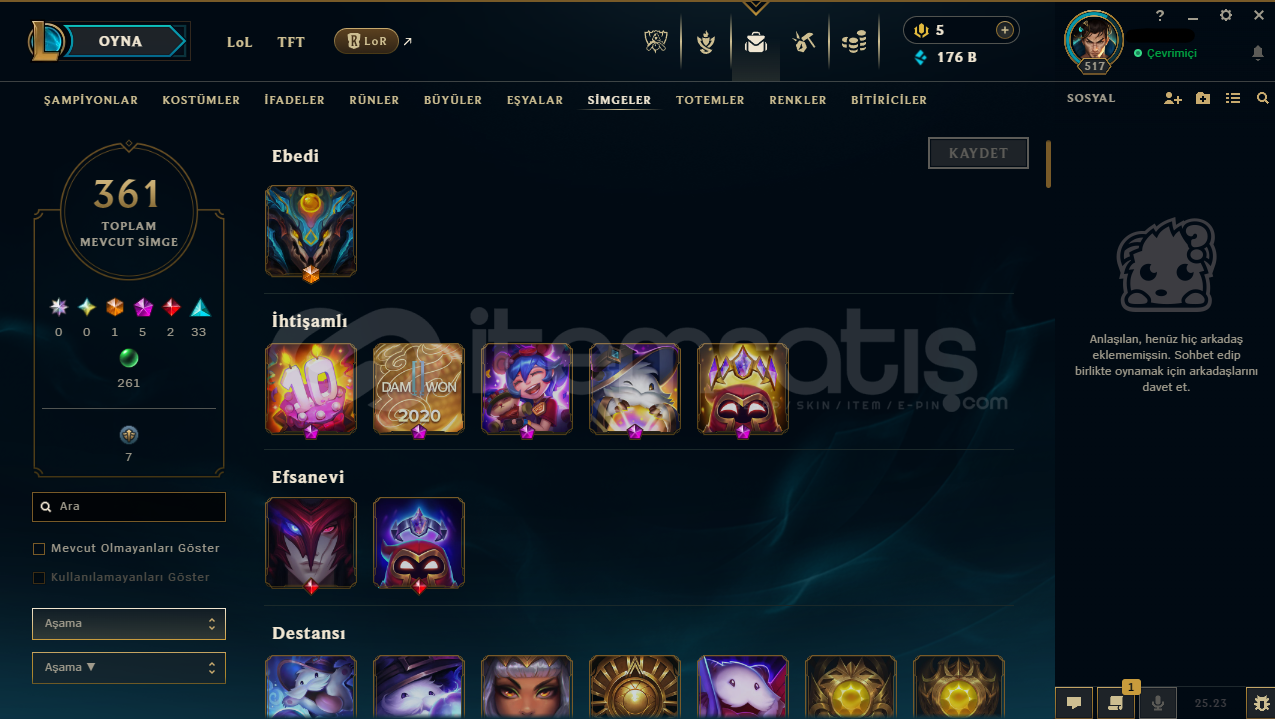Open the Aşama ▼ sort dropdown

click(129, 668)
